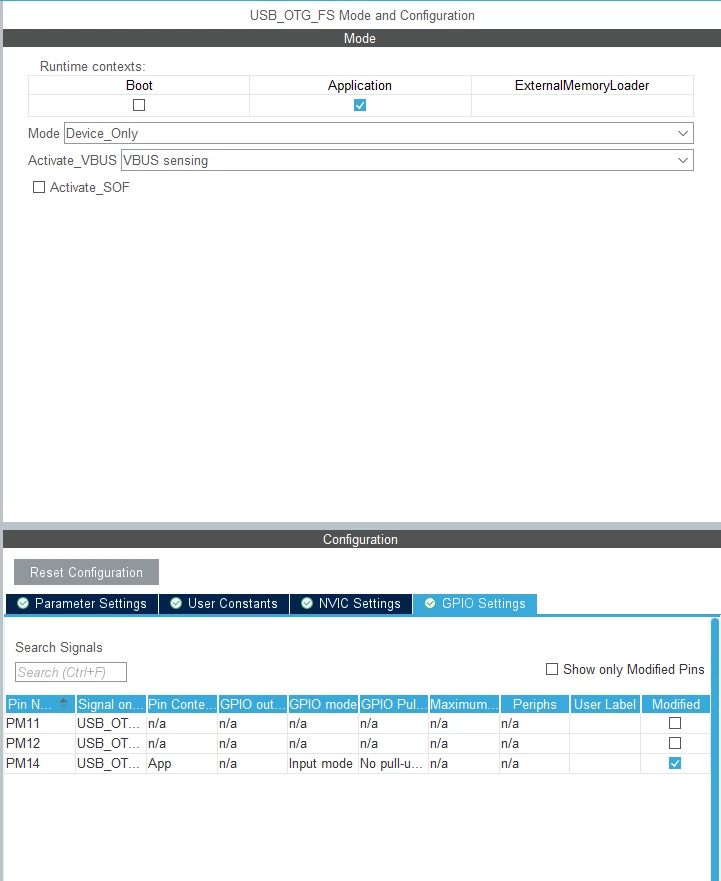Screen dimensions: 721x881
Task: Open the Mode Device_Only dropdown
Action: tap(379, 133)
